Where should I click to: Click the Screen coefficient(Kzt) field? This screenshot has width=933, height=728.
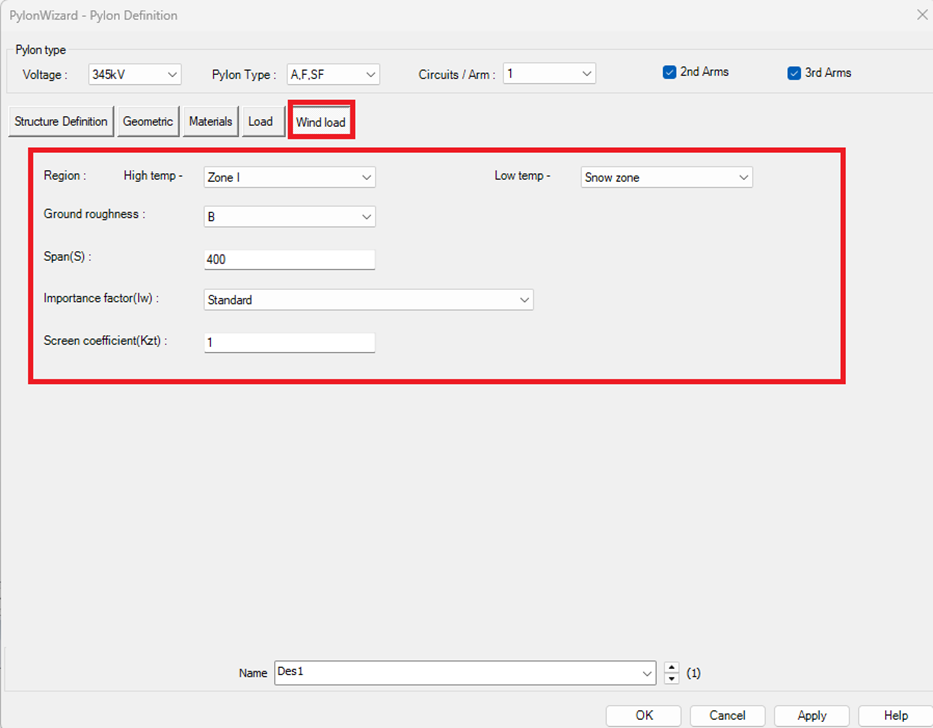[289, 343]
